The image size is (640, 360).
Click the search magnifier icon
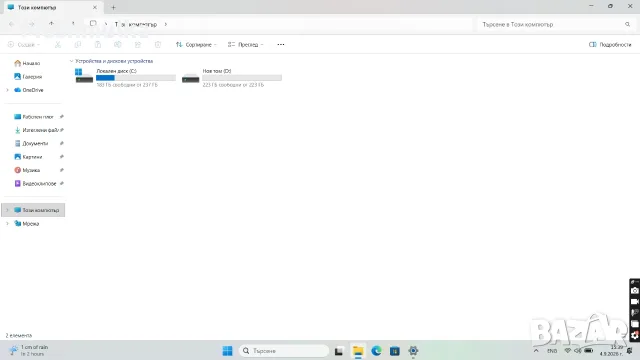pos(627,24)
